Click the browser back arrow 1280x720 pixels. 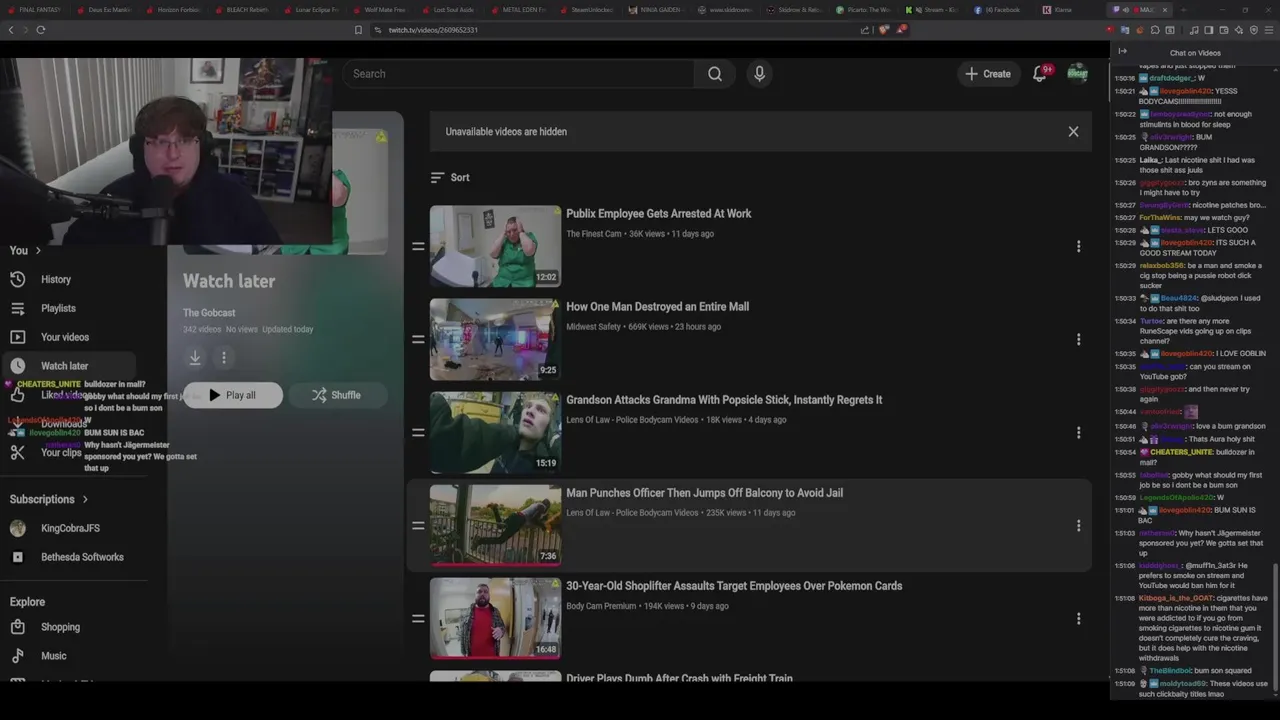pos(11,30)
